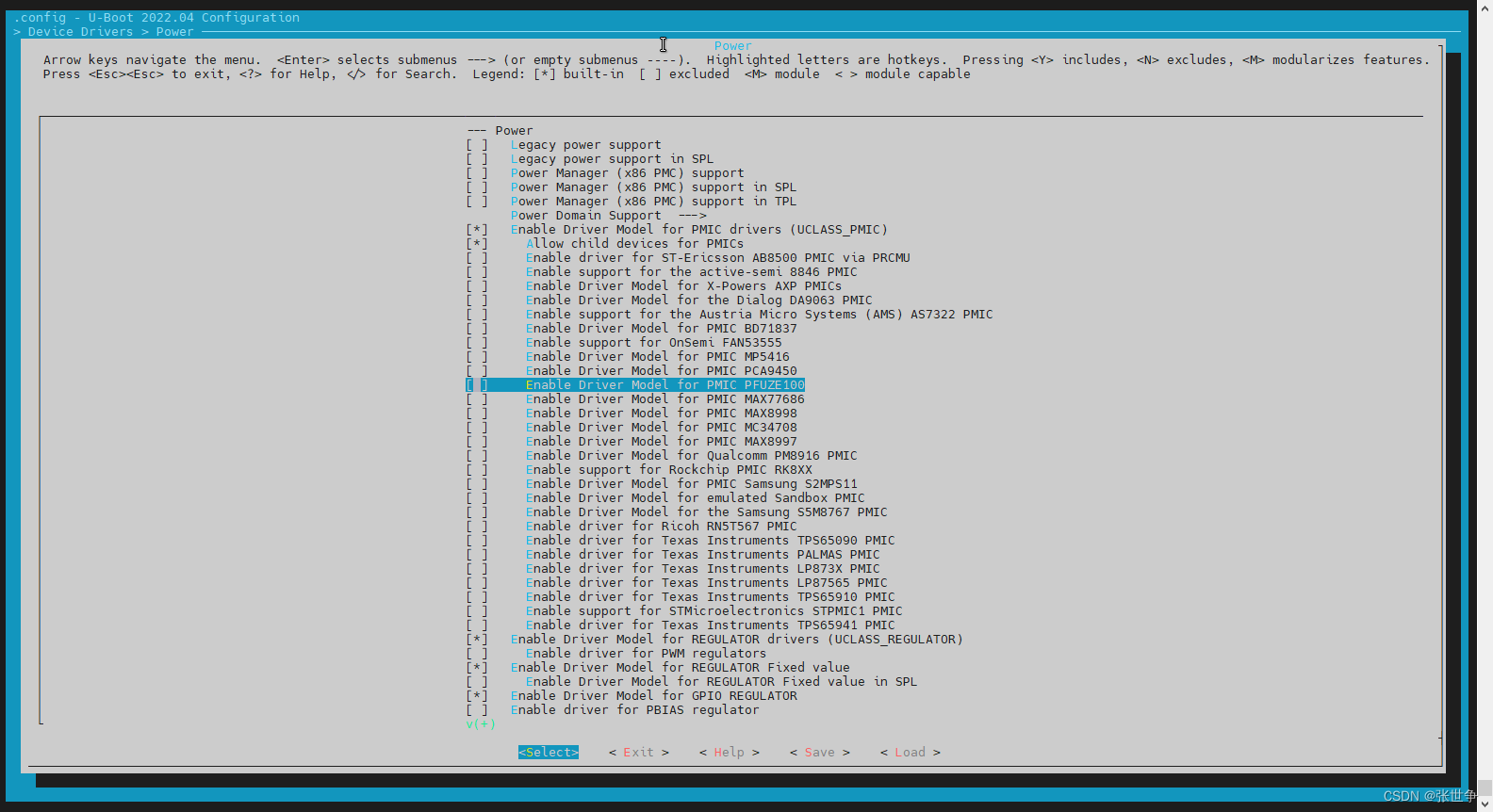
Task: Select ST-Ericsson AB8500 PMIC via PRCMU entry
Action: (717, 258)
